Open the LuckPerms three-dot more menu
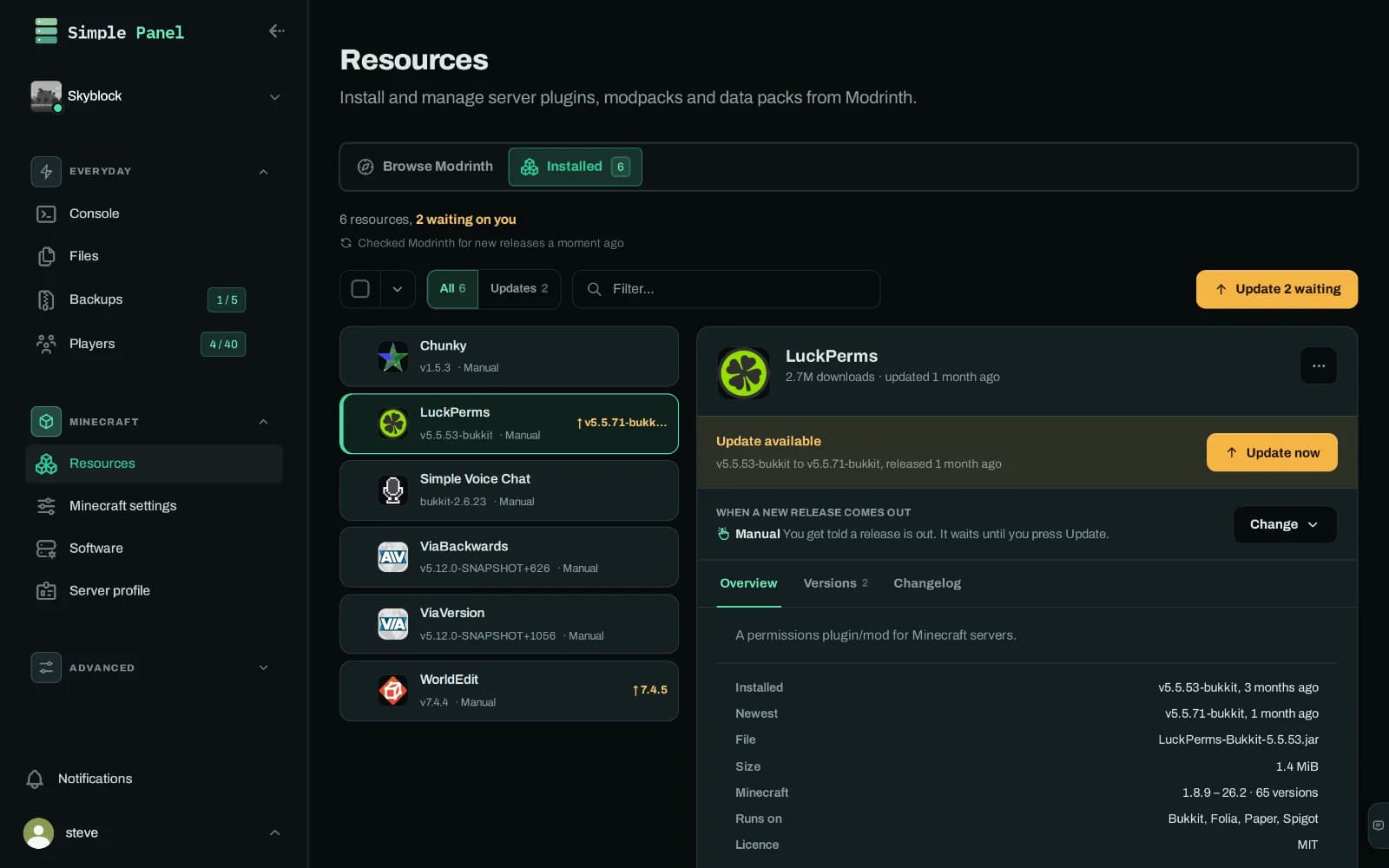 pos(1318,365)
